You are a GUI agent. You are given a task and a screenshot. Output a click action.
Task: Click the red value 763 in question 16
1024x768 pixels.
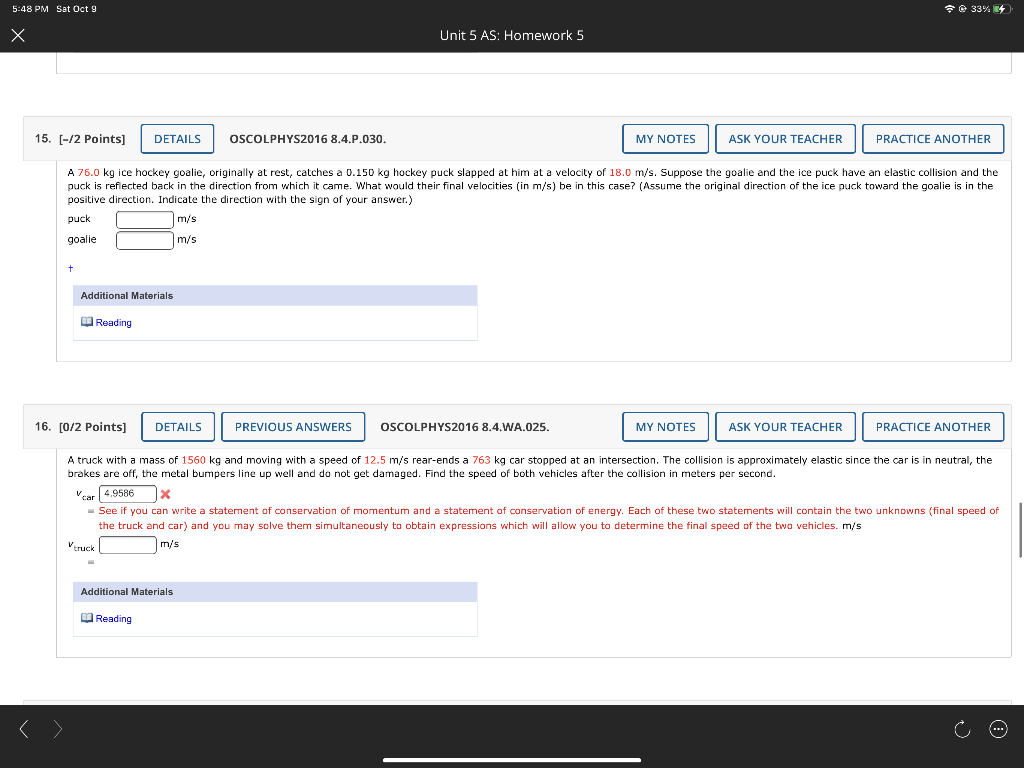pos(481,460)
